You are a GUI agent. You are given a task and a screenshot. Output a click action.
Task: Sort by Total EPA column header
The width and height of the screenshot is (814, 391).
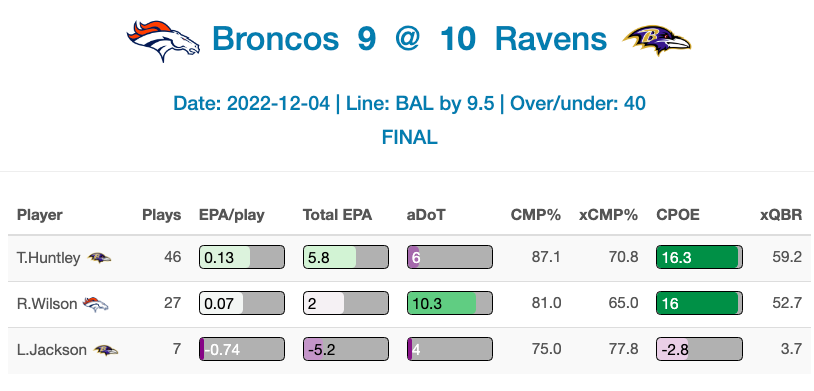337,215
